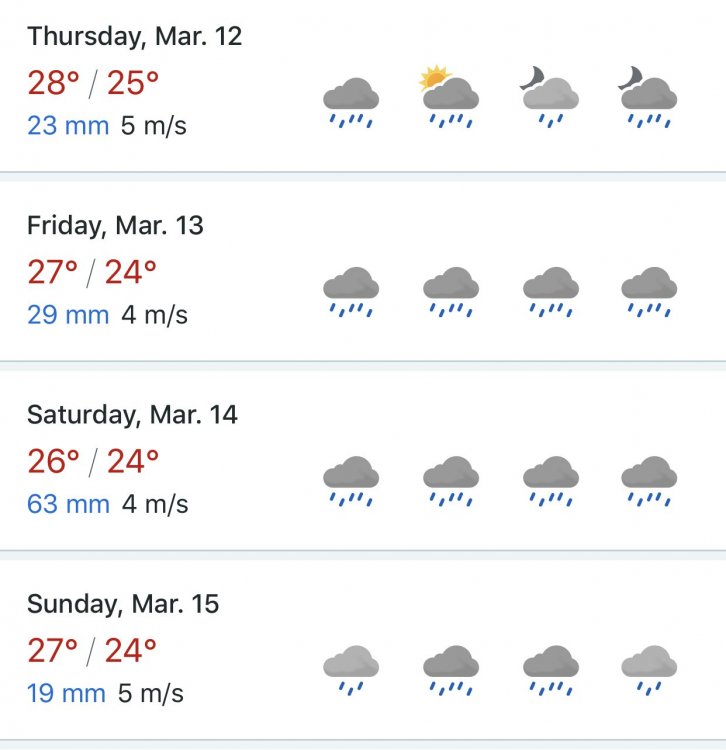Select Friday's last rain cloud icon
The image size is (726, 750).
coord(648,290)
